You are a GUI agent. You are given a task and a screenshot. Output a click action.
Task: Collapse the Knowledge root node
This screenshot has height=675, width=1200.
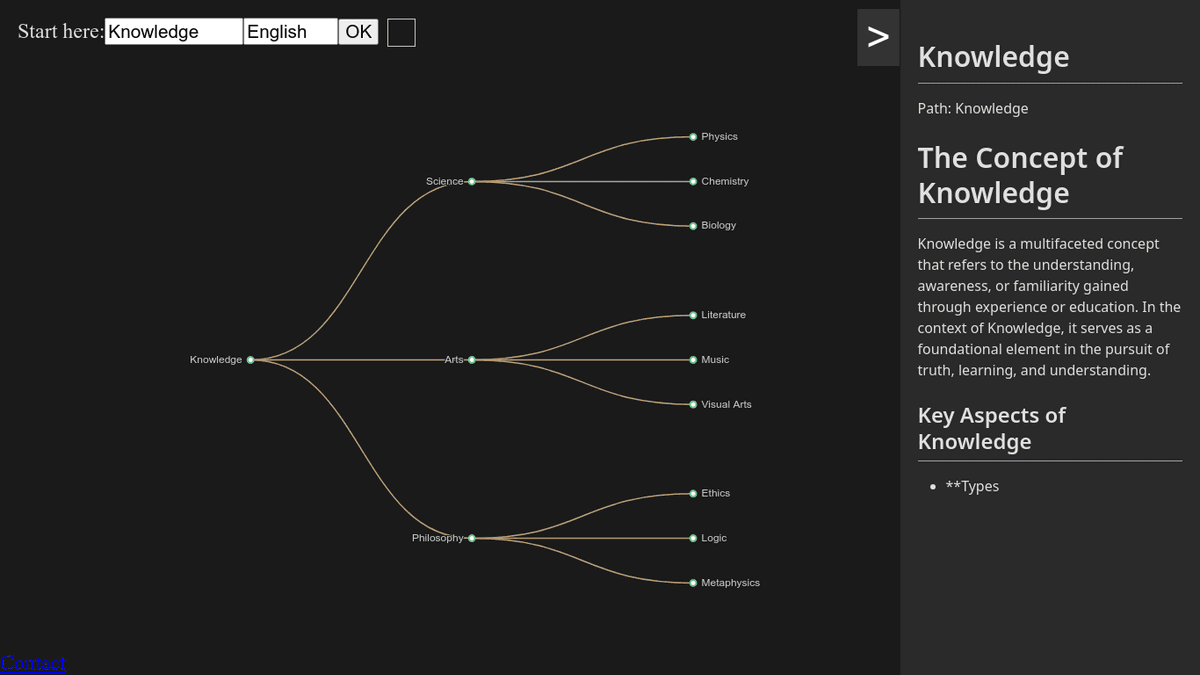(x=250, y=360)
